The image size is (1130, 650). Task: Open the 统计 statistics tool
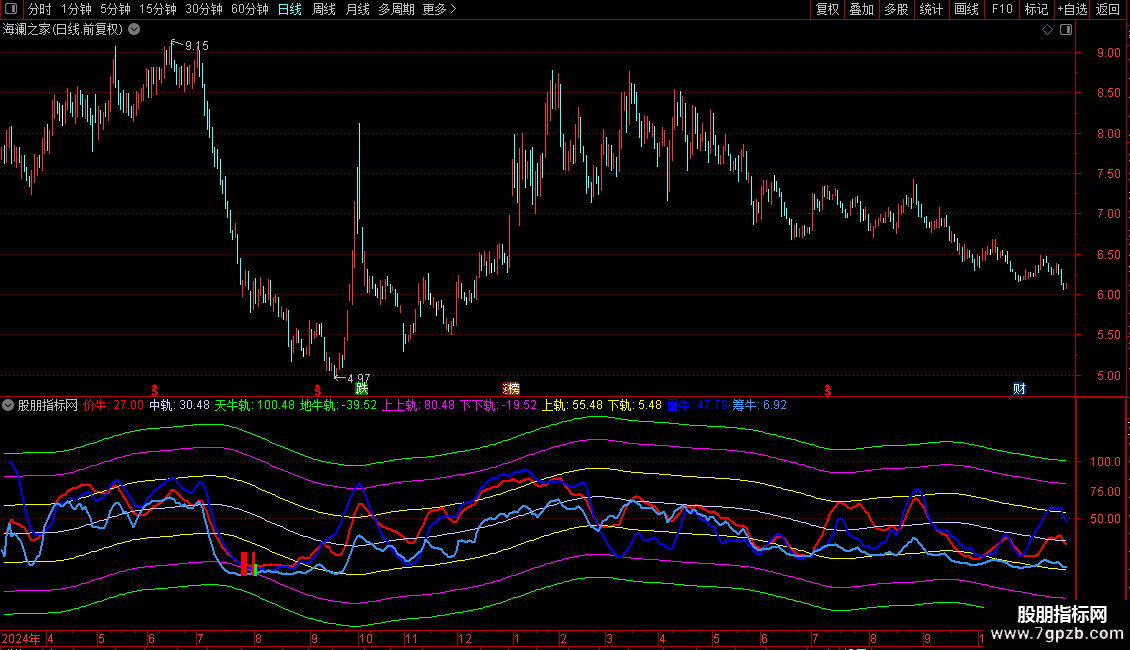point(931,10)
